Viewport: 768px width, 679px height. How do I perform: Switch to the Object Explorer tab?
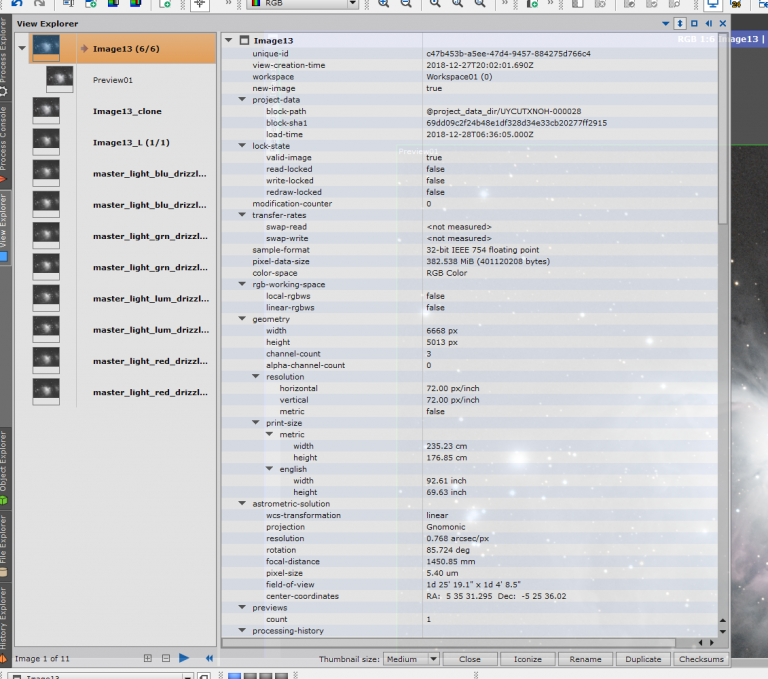6,465
